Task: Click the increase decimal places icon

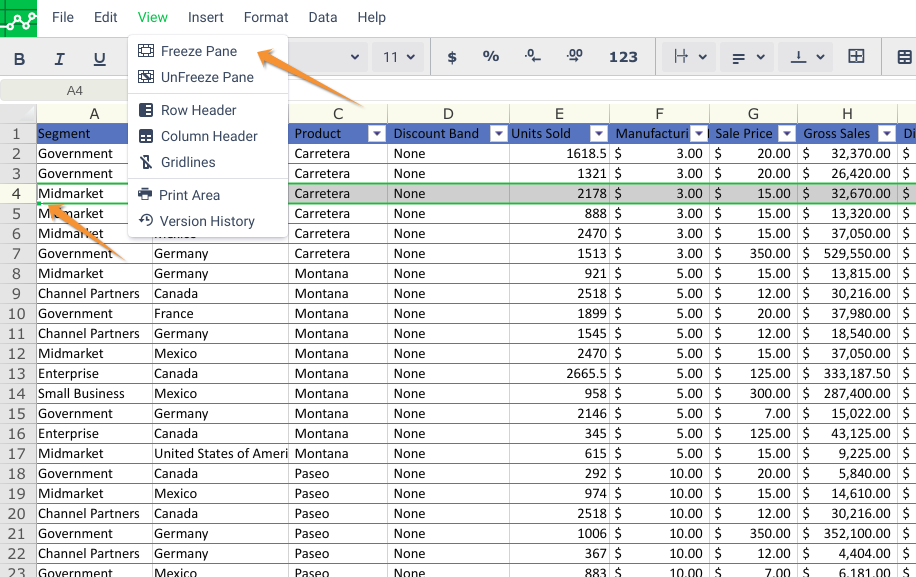Action: (574, 57)
